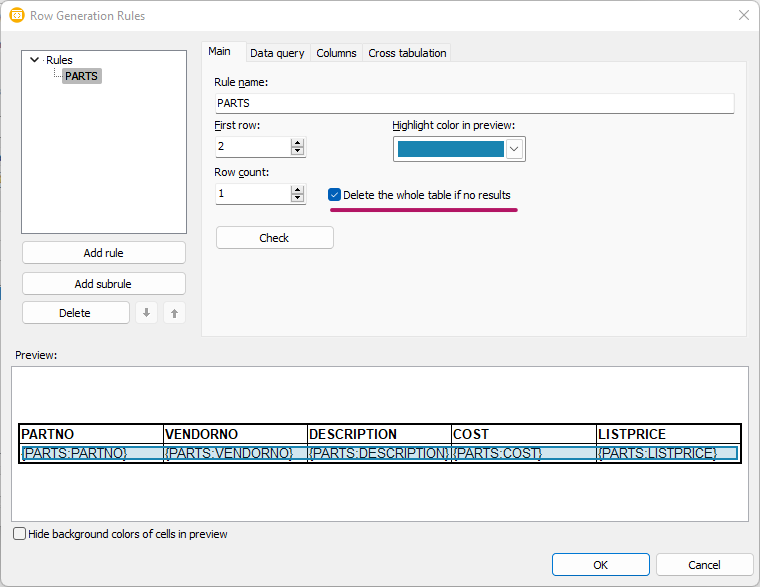The image size is (760, 587).
Task: Click the First row number field
Action: 253,146
